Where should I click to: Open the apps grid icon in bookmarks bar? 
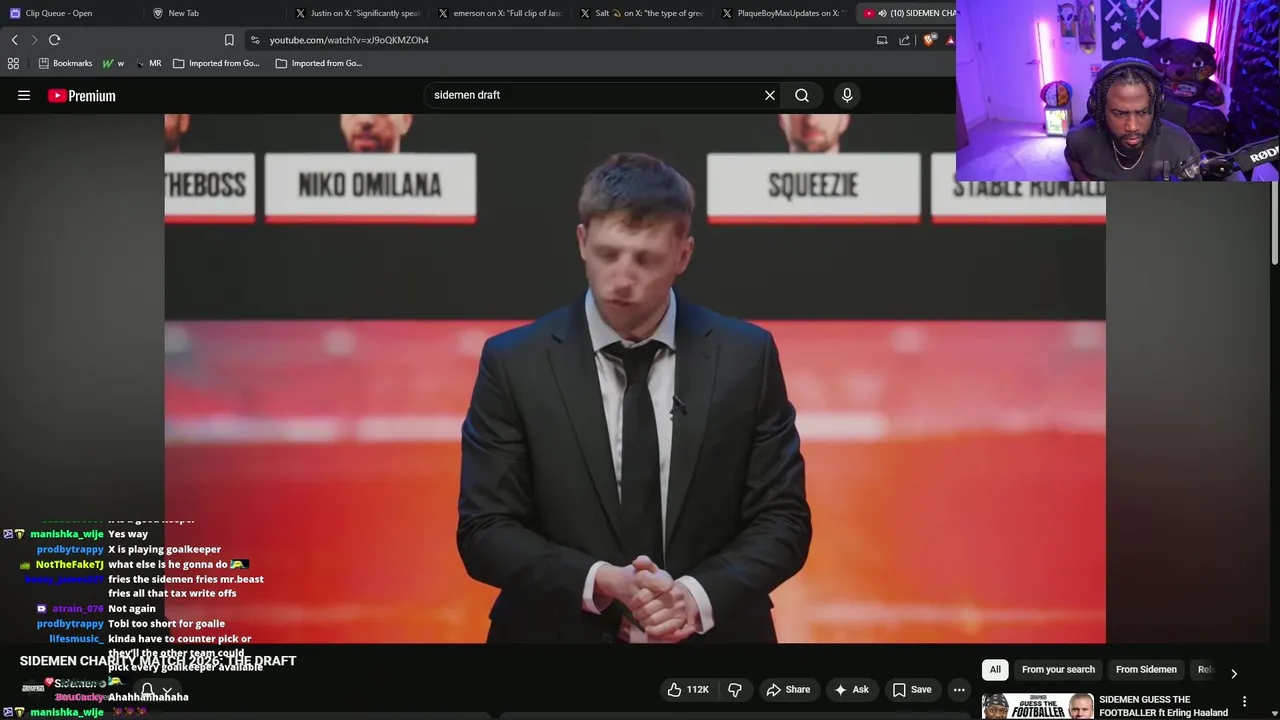tap(13, 63)
